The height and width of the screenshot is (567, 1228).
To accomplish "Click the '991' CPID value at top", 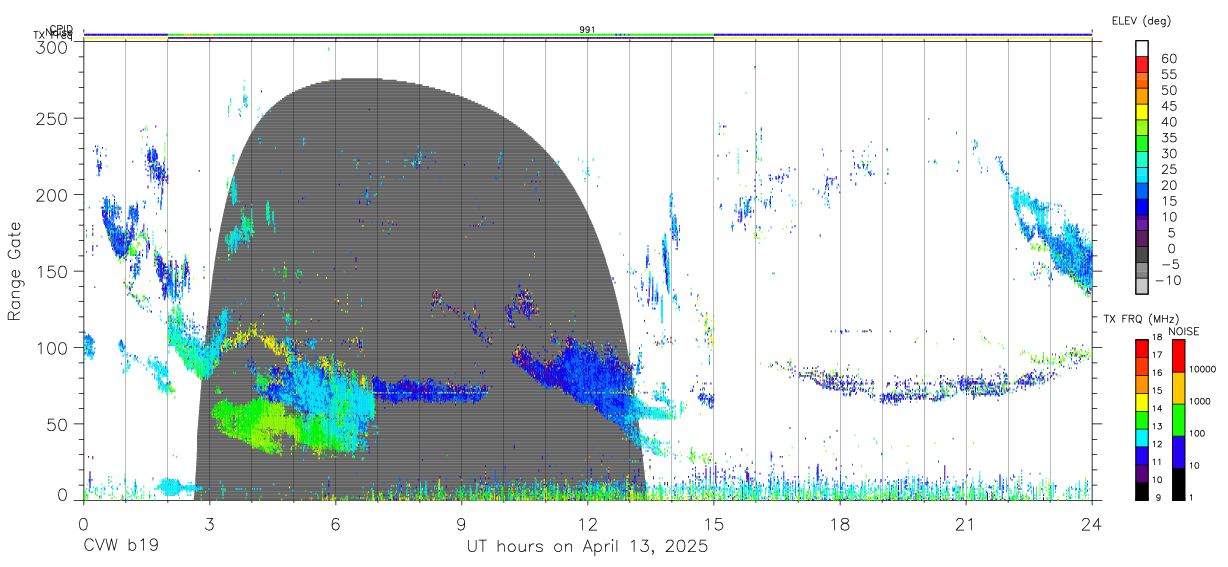I will pyautogui.click(x=587, y=30).
